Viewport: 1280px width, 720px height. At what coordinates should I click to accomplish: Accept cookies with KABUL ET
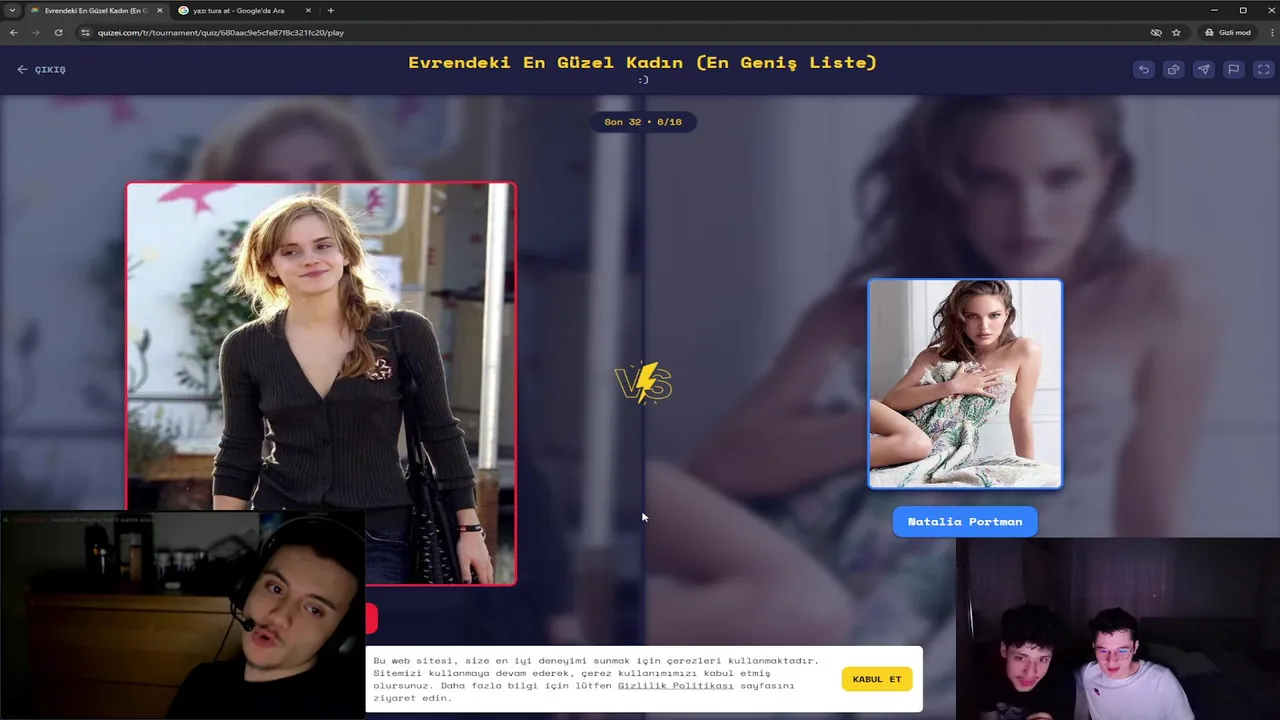point(877,679)
